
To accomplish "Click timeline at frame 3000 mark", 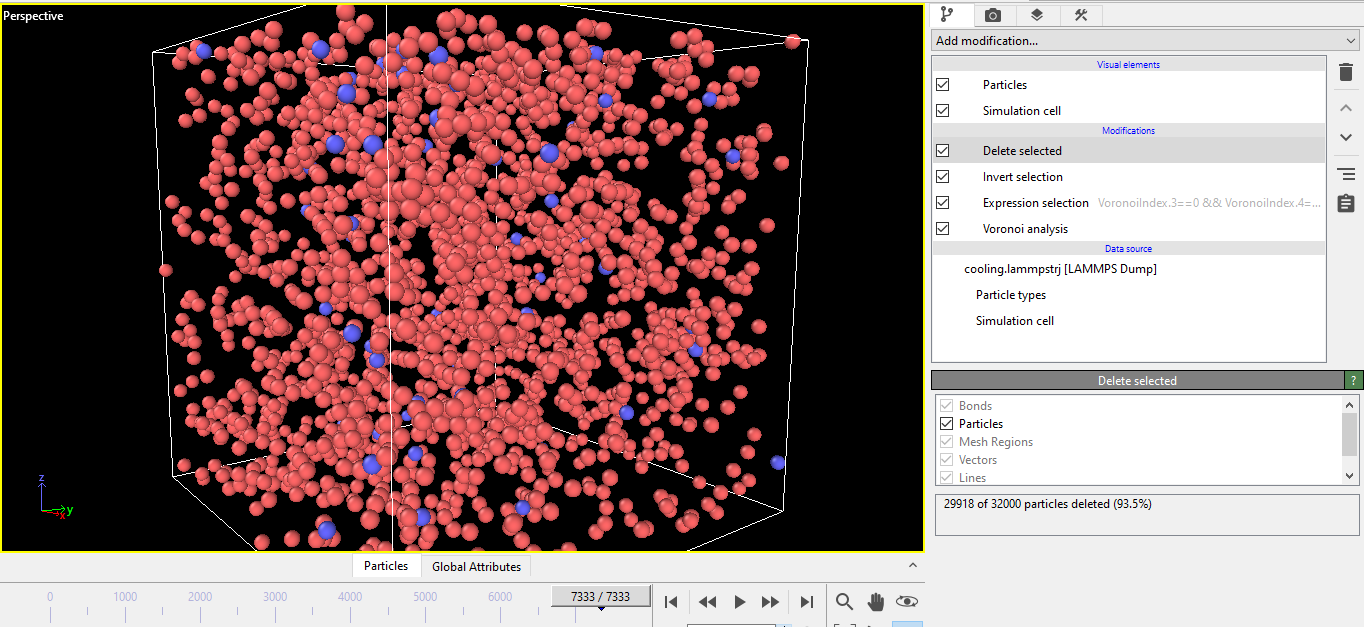I will [x=275, y=597].
